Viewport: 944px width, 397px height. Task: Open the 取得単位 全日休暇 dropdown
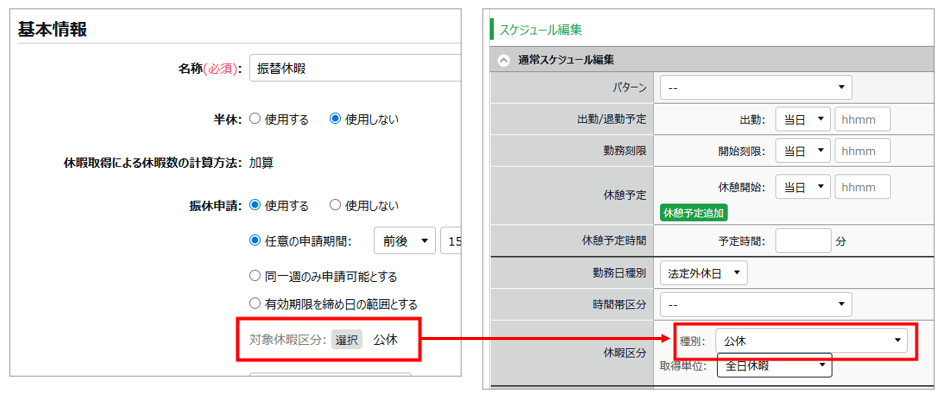(x=775, y=365)
